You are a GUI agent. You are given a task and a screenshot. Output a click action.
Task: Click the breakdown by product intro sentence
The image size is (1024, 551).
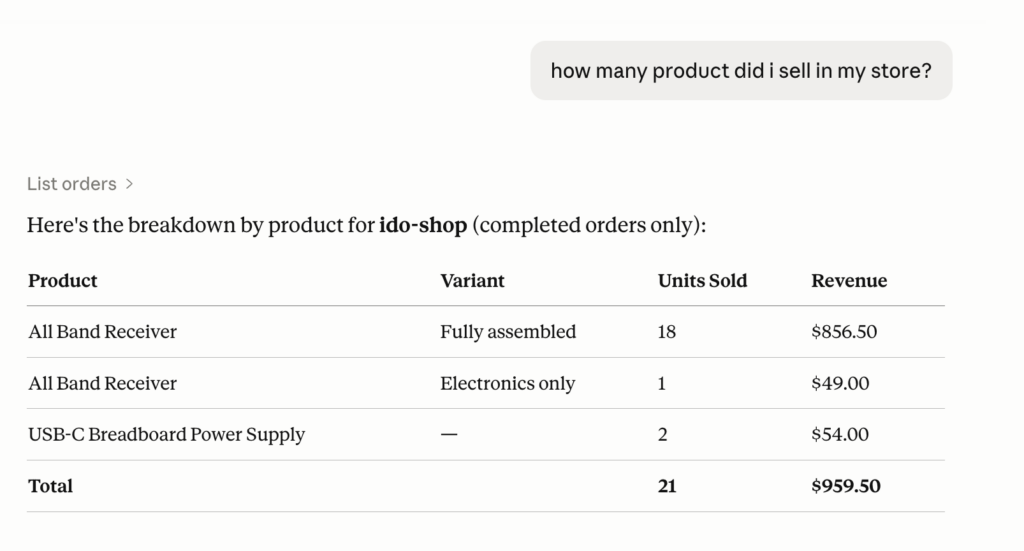click(x=366, y=226)
